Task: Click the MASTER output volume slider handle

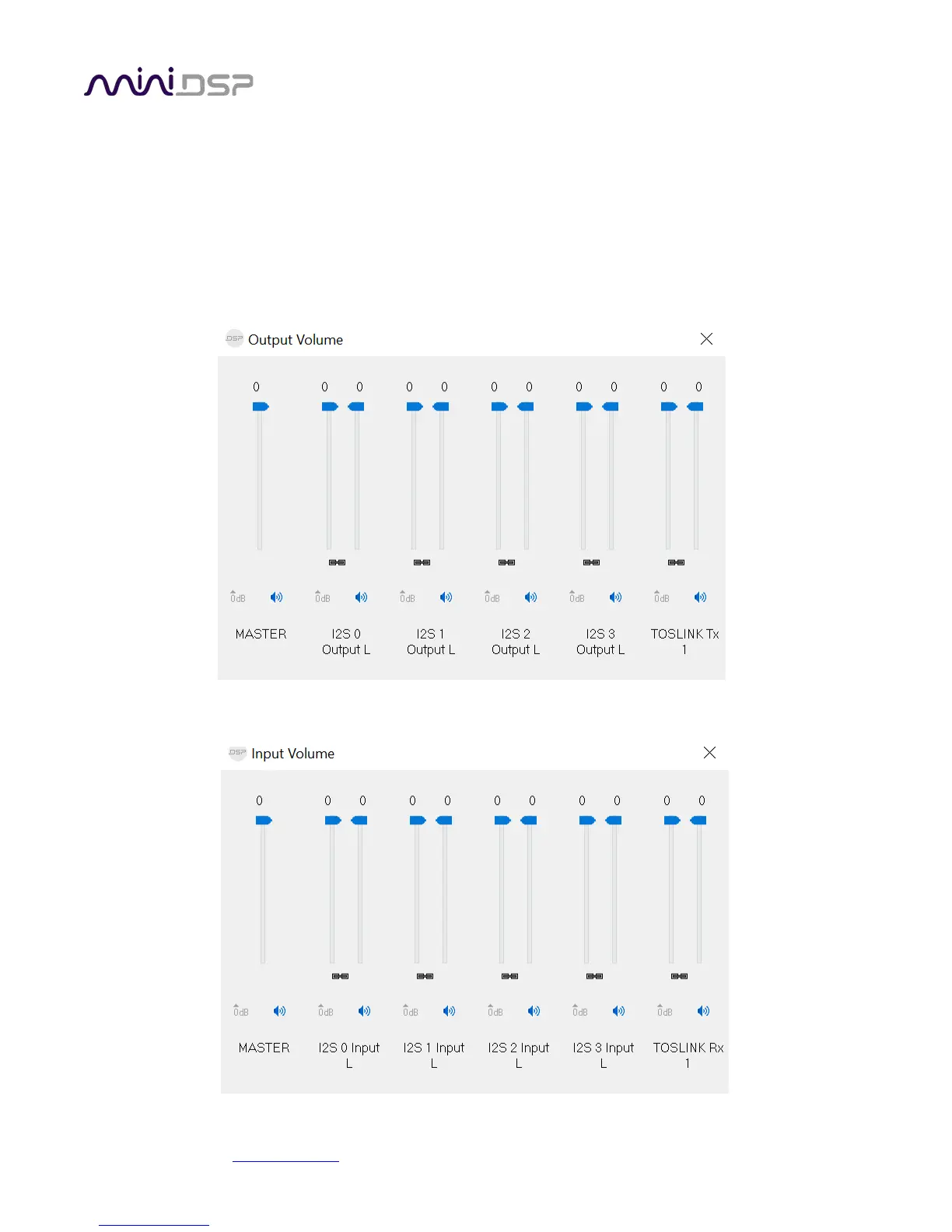Action: pyautogui.click(x=261, y=407)
